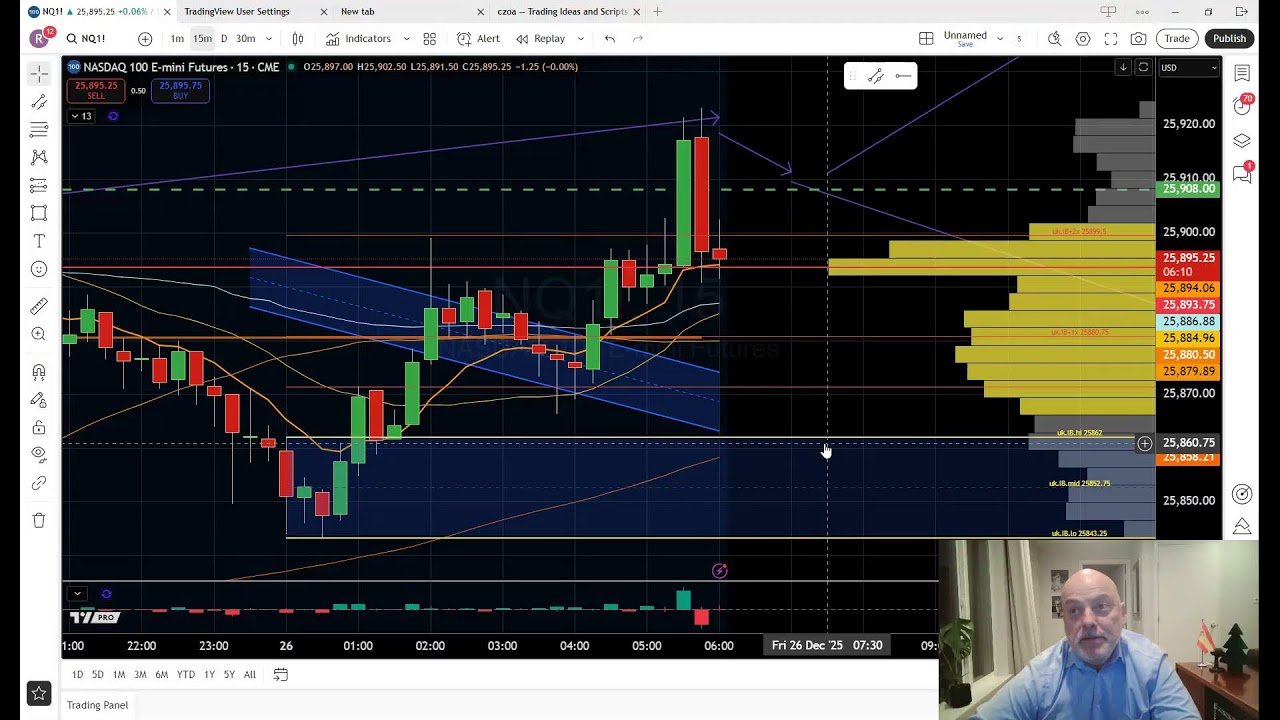1280x720 pixels.
Task: Expand the timeframe interval dropdown
Action: [268, 39]
